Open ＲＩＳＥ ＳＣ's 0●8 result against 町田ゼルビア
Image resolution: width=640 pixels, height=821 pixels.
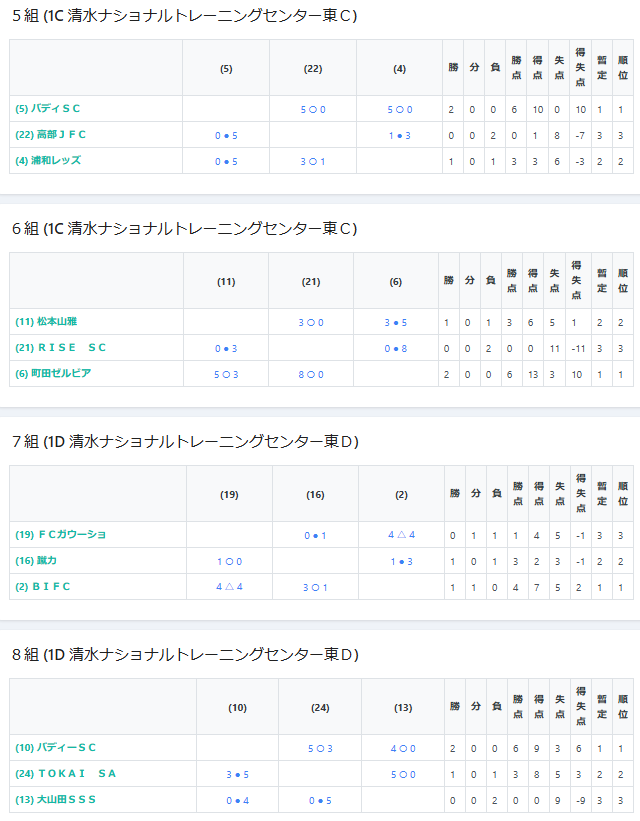[x=396, y=349]
